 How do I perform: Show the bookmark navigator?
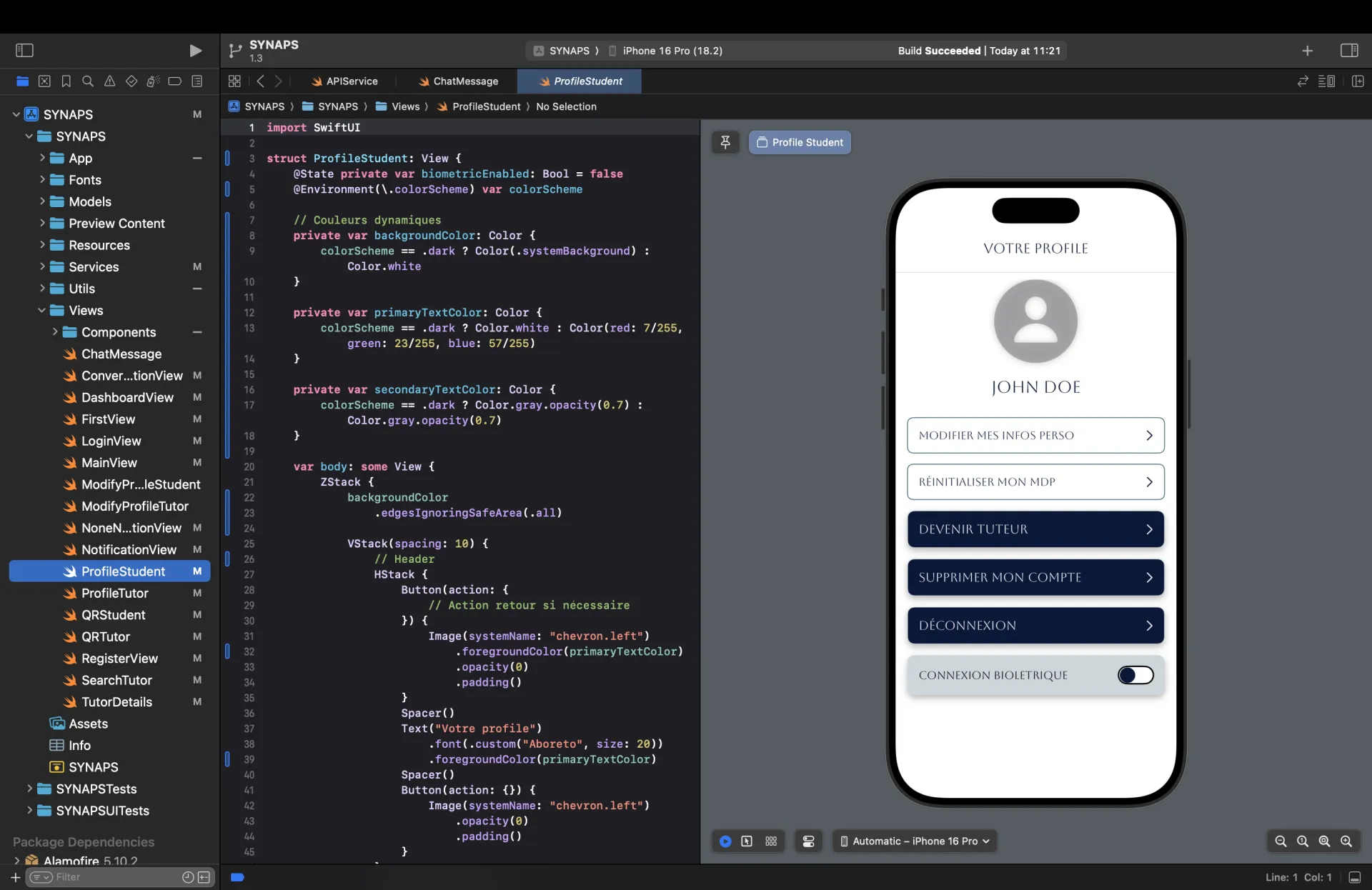(x=66, y=81)
